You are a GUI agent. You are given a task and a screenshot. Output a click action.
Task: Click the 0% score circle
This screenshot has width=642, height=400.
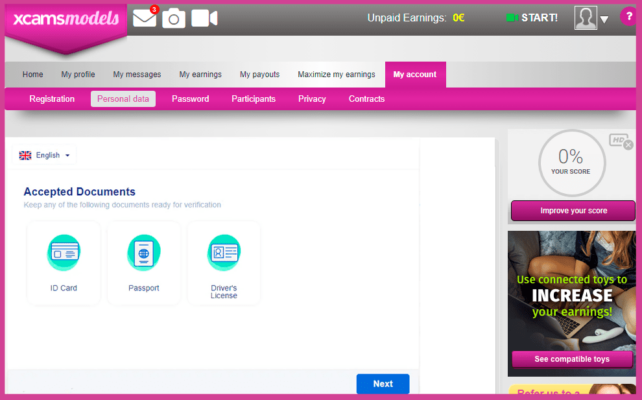[572, 163]
